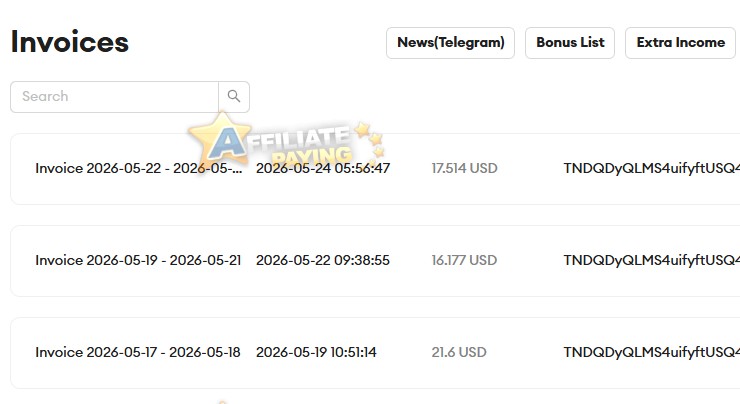Click wallet address in third invoice row
The width and height of the screenshot is (740, 404).
pyautogui.click(x=652, y=353)
